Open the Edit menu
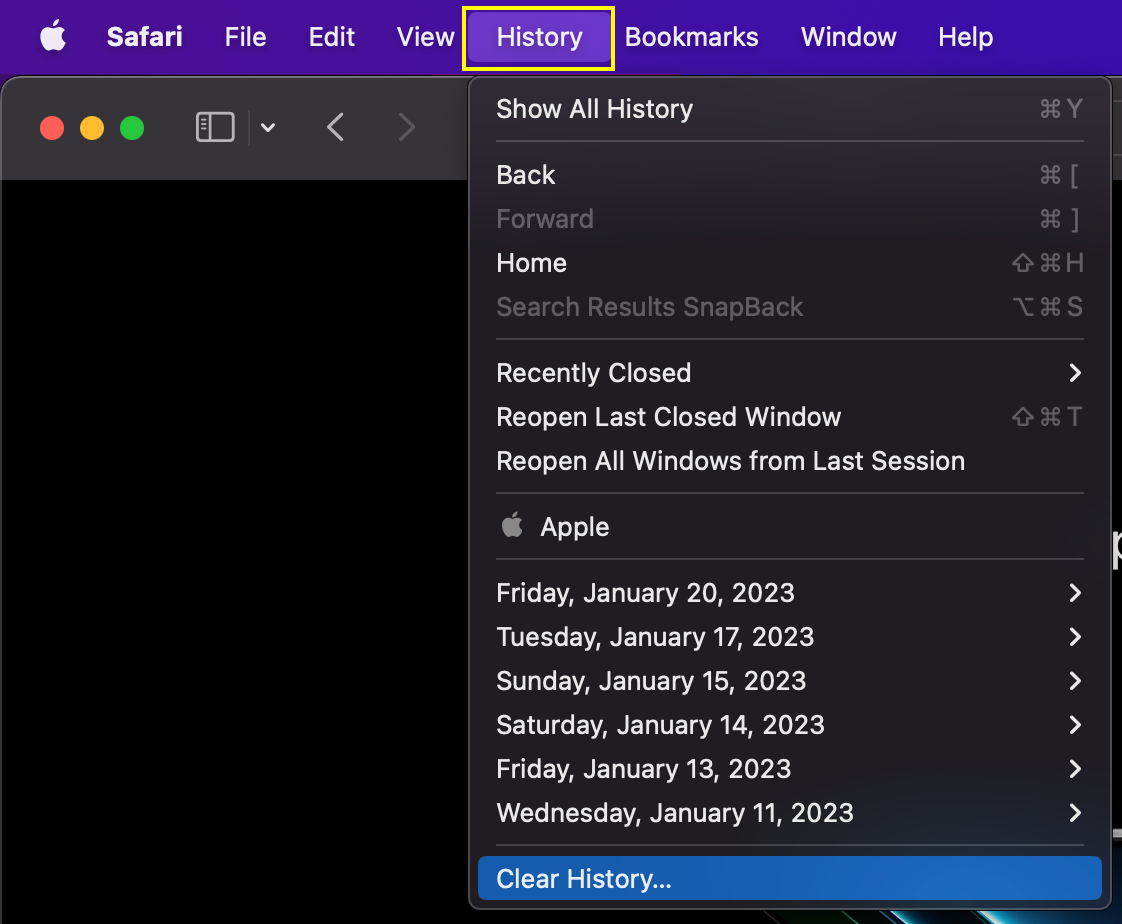Viewport: 1122px width, 924px height. click(331, 37)
